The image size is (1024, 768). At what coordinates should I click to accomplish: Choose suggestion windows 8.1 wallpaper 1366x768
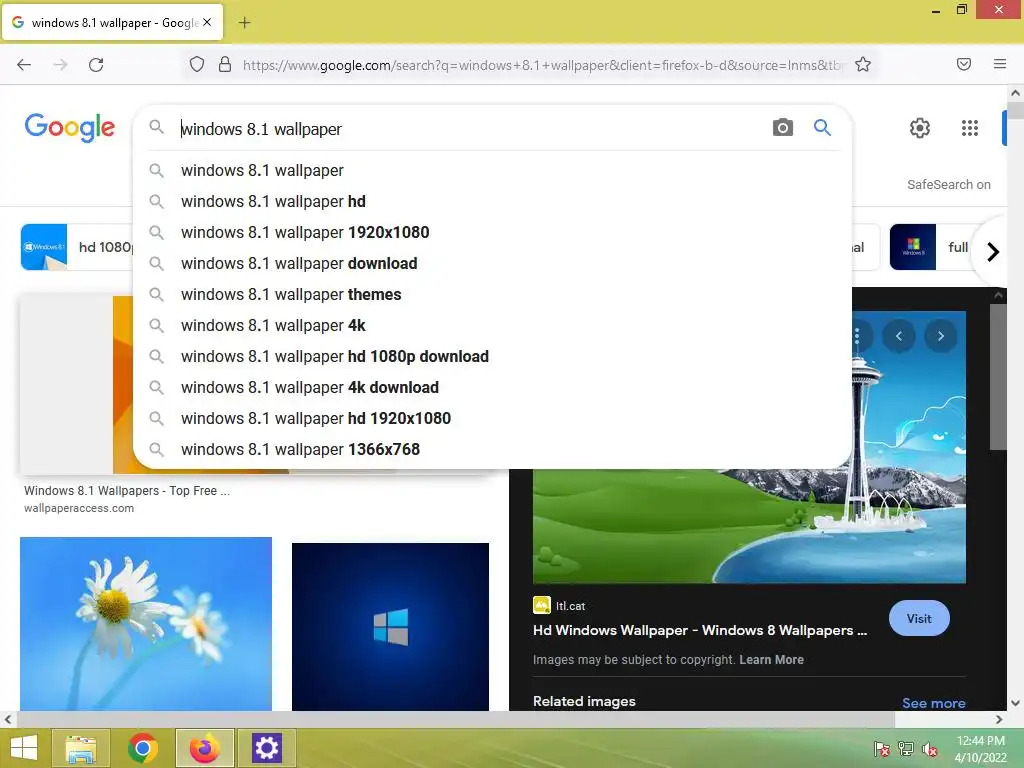(493, 449)
